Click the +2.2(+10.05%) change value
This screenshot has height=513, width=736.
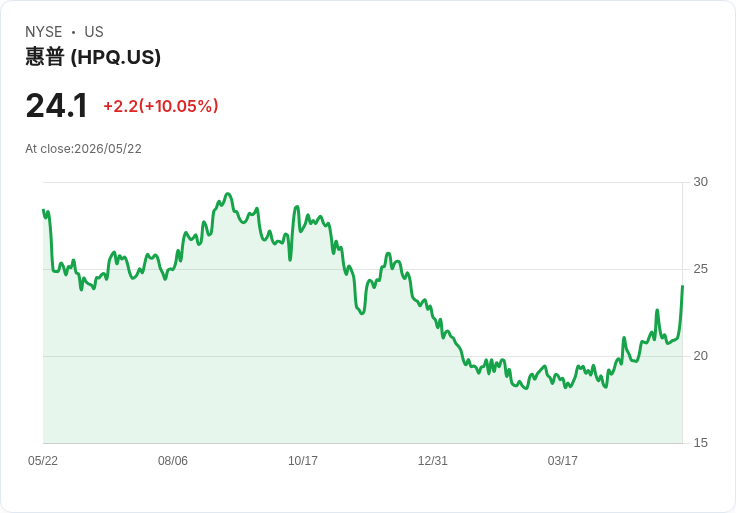pos(161,106)
